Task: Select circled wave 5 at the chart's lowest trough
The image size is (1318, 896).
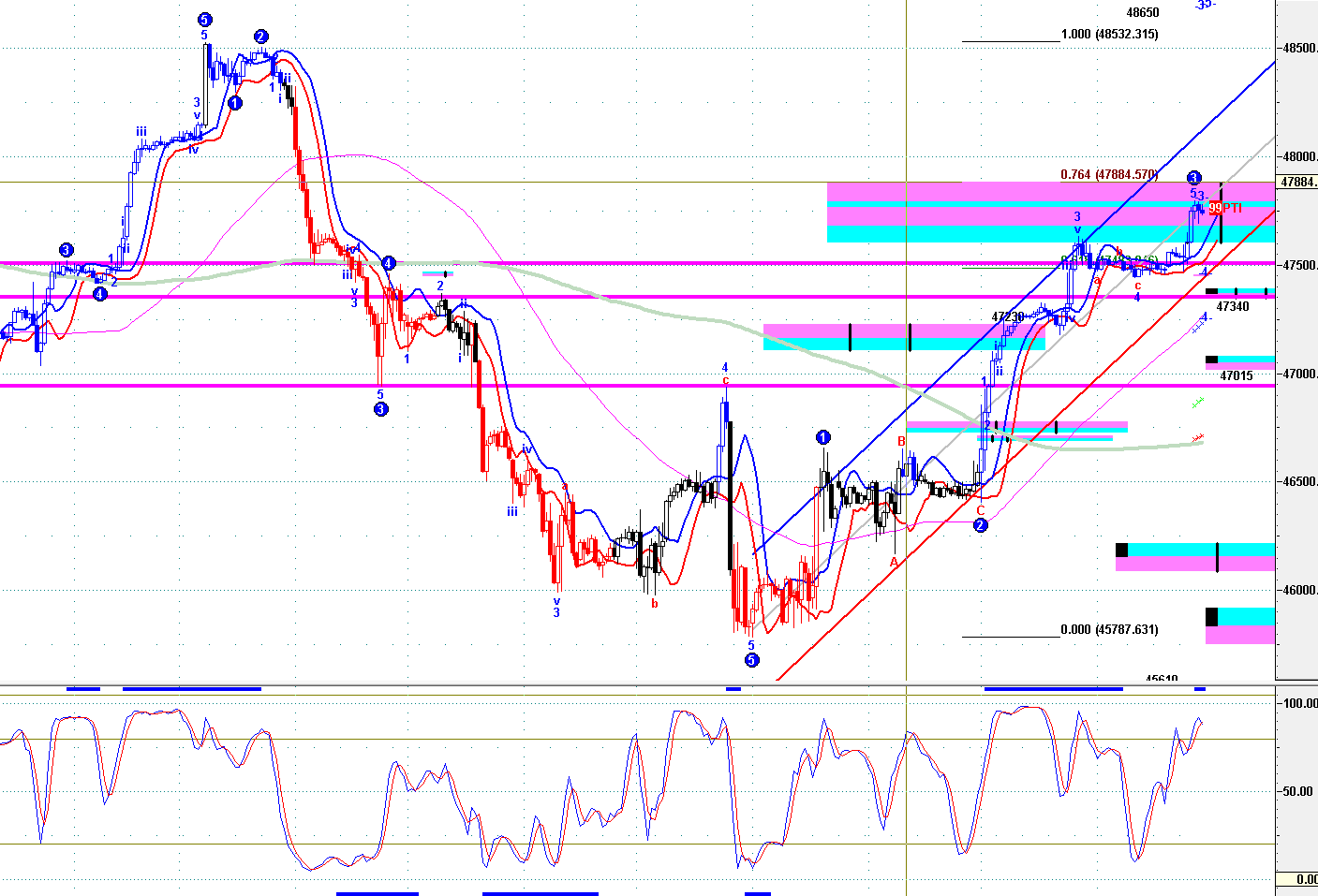Action: (x=751, y=660)
